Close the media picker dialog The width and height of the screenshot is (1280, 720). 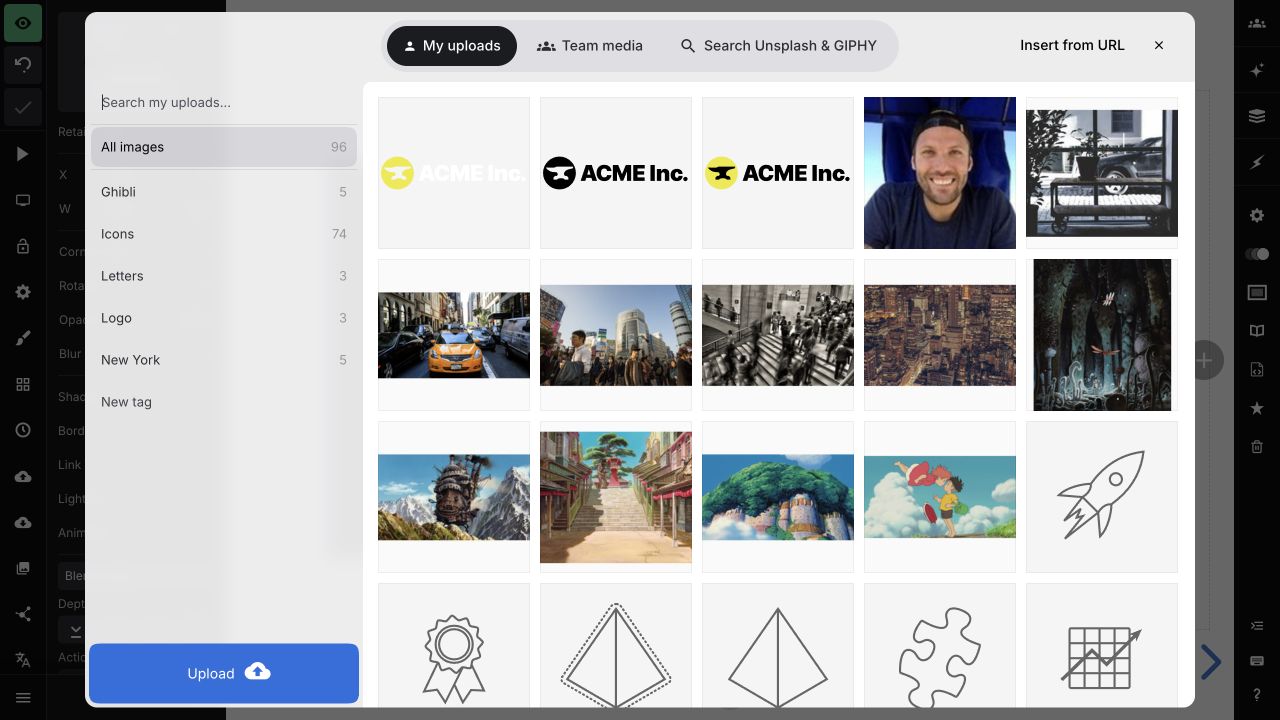(x=1159, y=45)
